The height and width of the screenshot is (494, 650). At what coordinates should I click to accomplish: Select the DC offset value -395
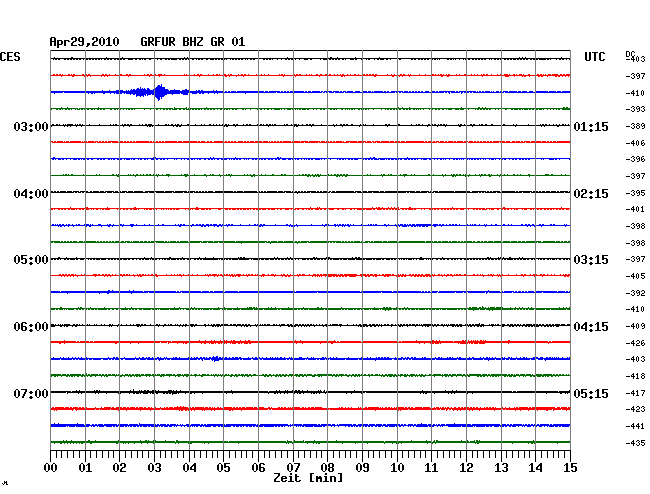pyautogui.click(x=635, y=193)
